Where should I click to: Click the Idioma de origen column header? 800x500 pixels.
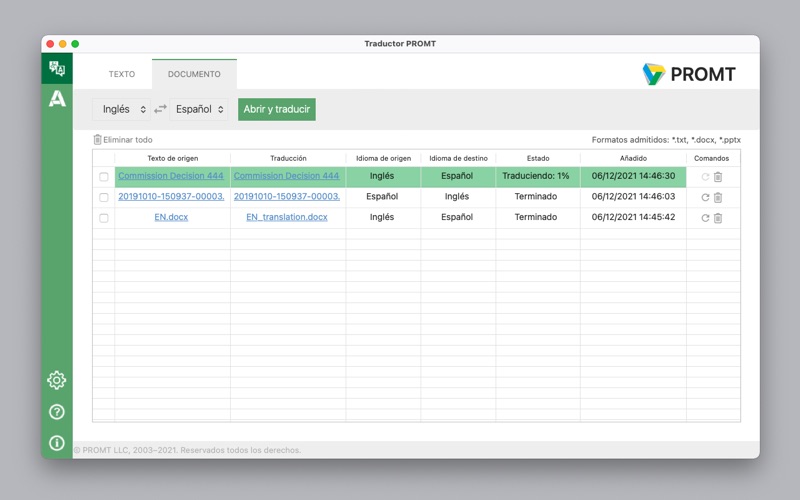coord(383,158)
